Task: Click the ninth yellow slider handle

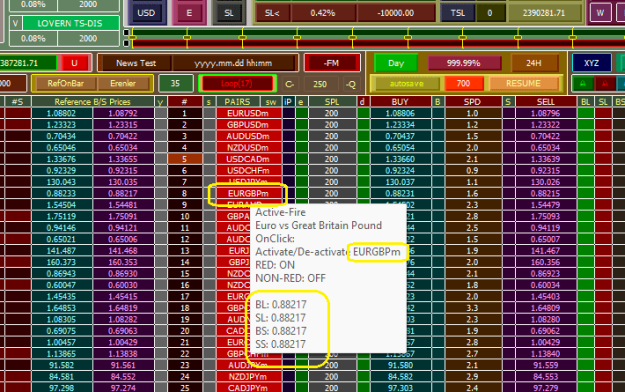Action: click(x=573, y=37)
